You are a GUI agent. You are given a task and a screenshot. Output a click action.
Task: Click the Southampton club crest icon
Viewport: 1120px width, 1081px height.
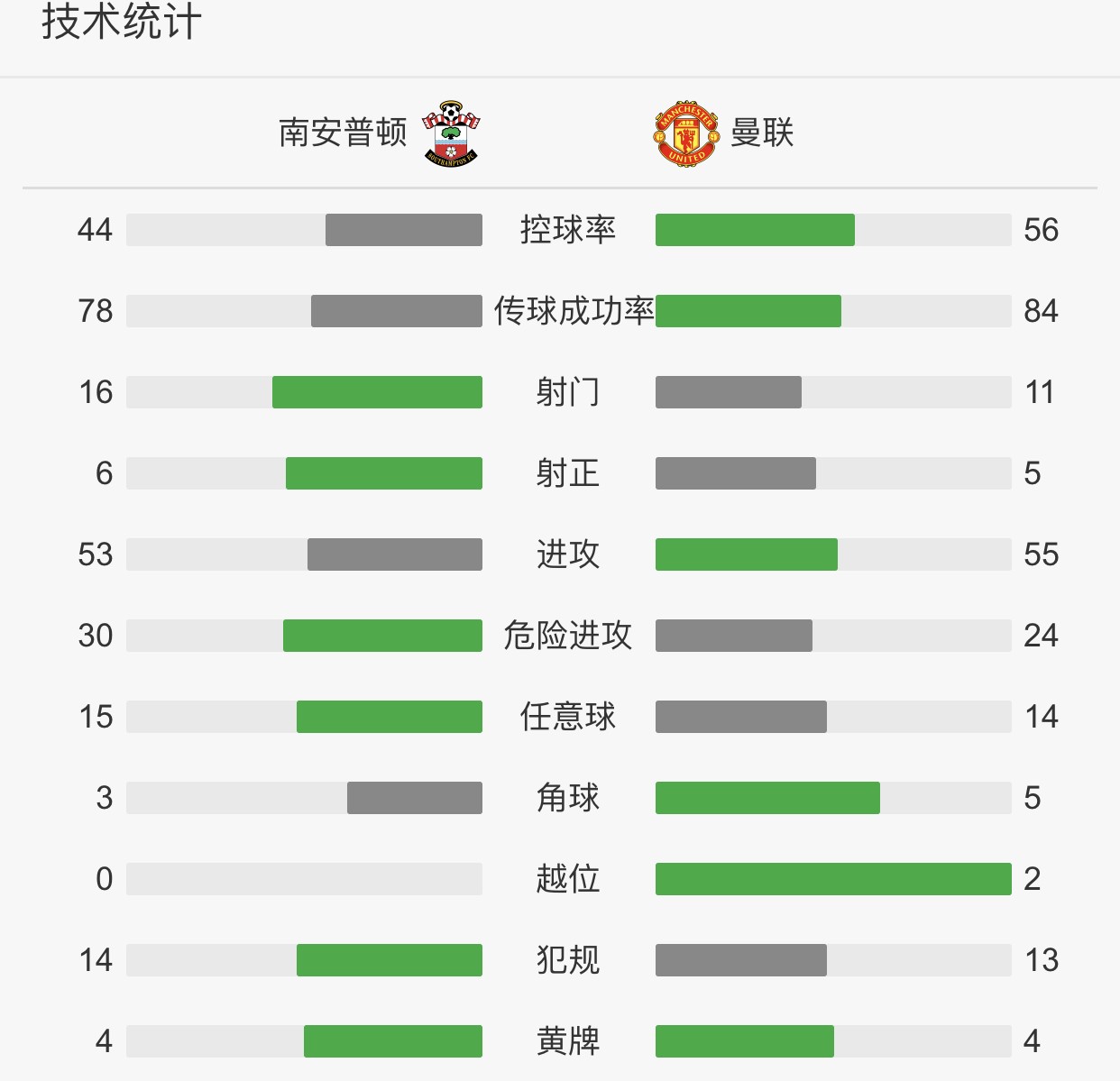tap(451, 133)
